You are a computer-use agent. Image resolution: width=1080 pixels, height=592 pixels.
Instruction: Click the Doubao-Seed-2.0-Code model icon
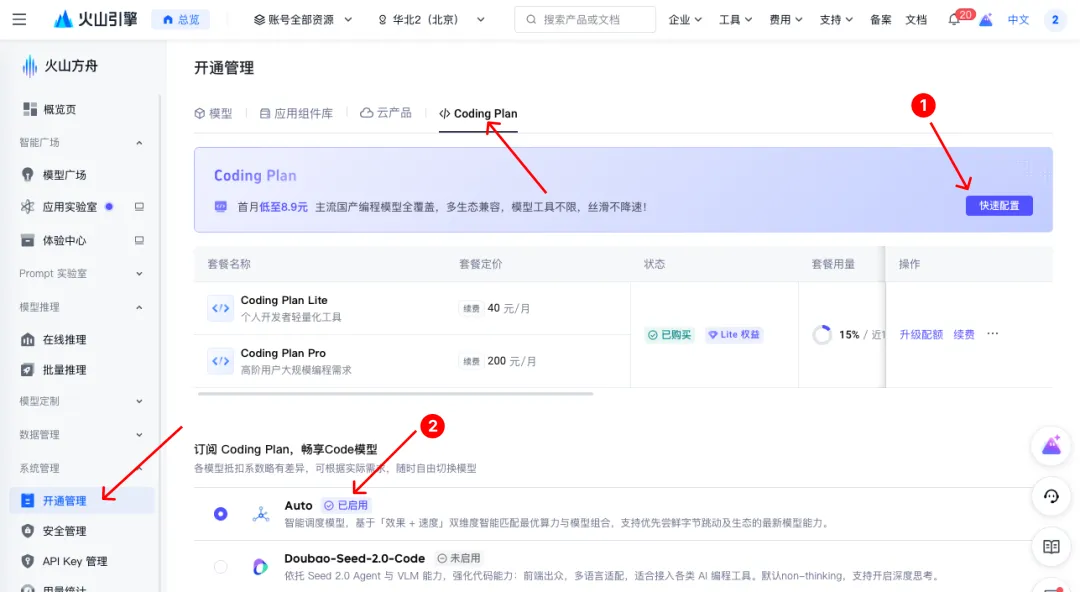[260, 567]
